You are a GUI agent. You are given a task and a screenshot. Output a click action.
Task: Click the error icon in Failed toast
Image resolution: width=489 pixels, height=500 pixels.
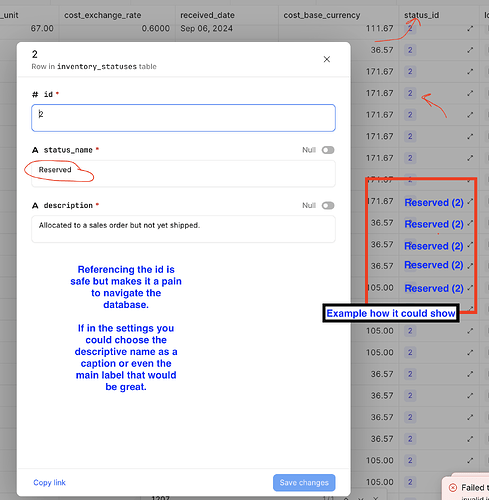pyautogui.click(x=453, y=488)
